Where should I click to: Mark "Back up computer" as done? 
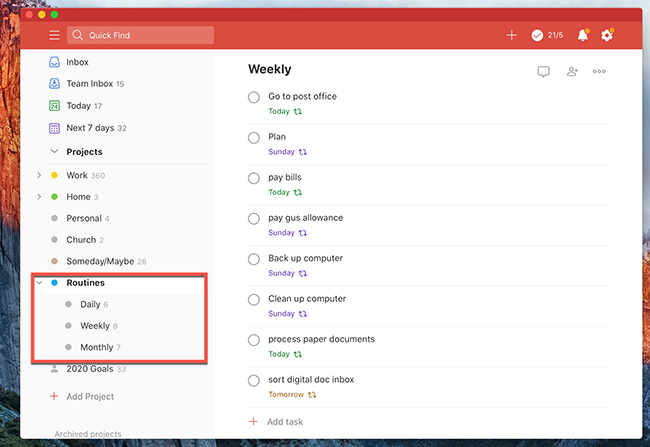click(x=254, y=259)
